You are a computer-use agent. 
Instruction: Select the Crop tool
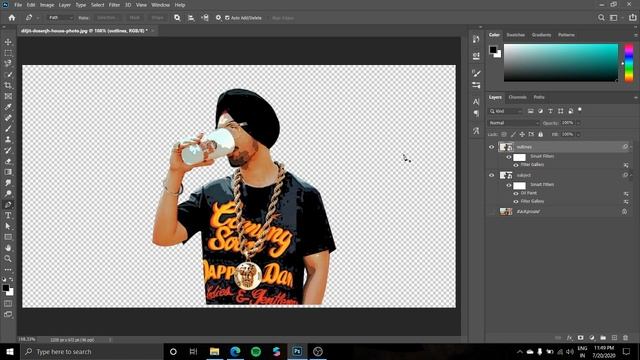coord(8,85)
